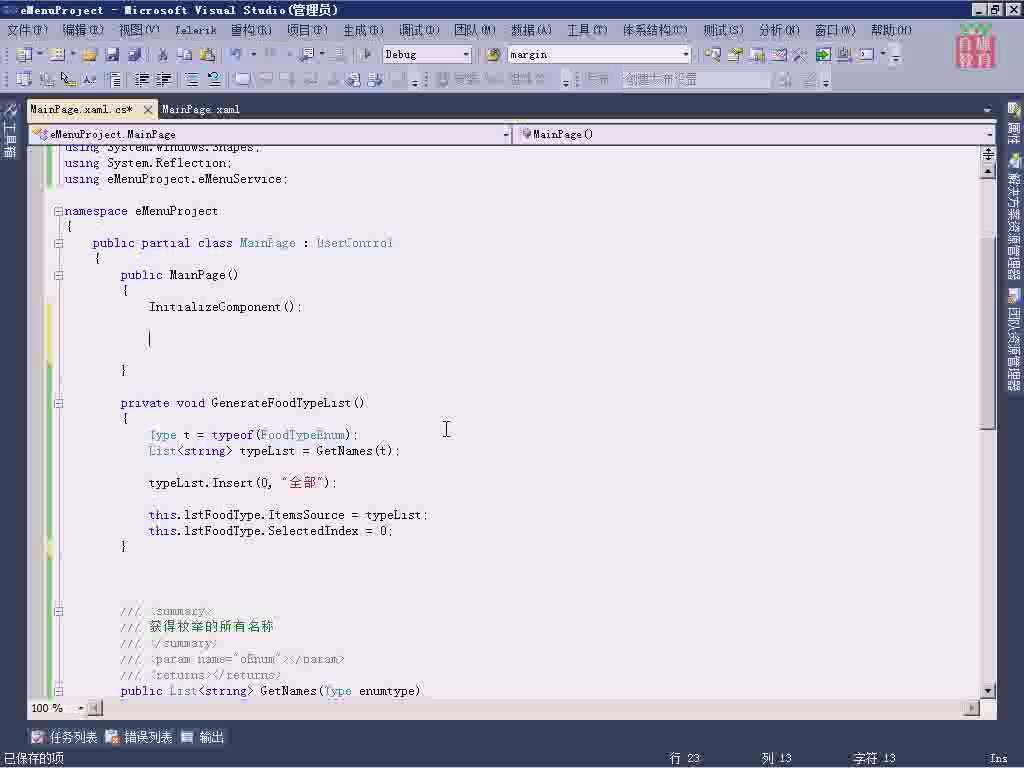
Task: Click the editor split bar handle
Action: coord(988,154)
